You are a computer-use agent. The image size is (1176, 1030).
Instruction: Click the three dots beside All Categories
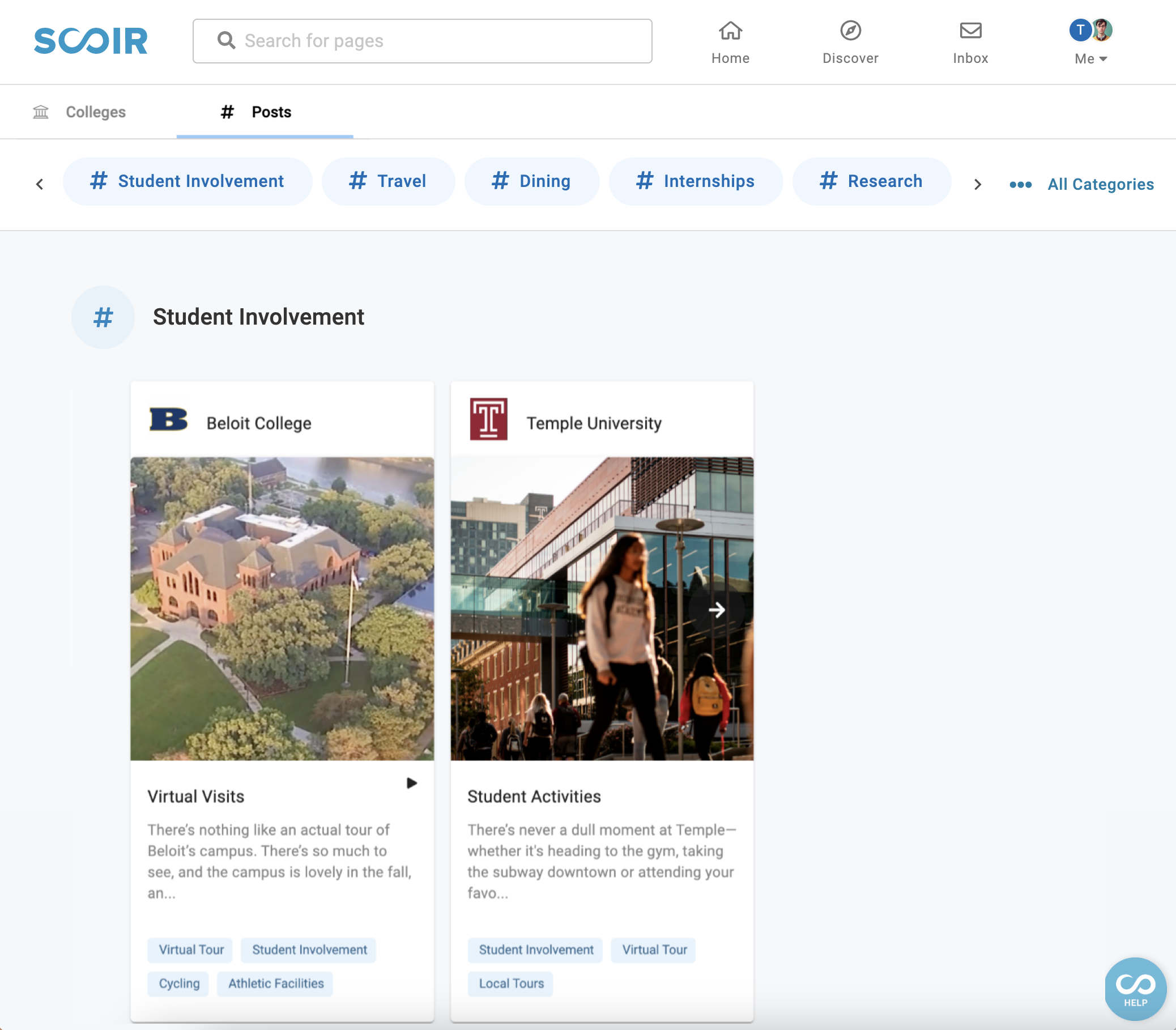[x=1021, y=185]
